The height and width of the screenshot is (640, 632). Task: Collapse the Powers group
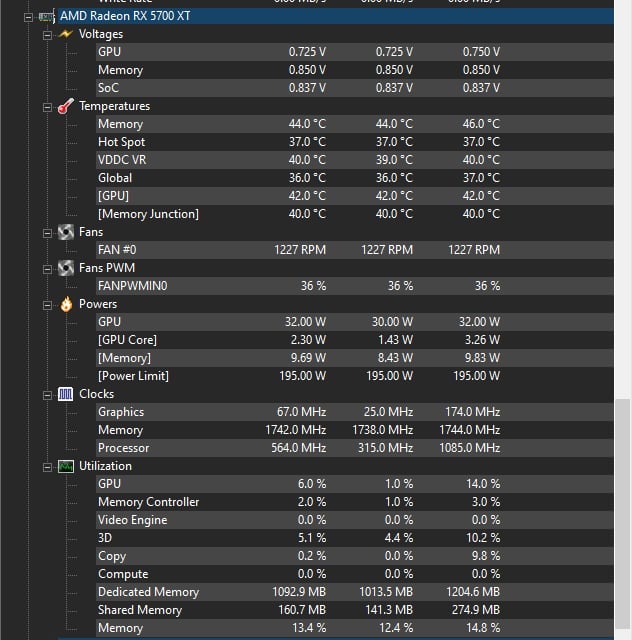(47, 305)
